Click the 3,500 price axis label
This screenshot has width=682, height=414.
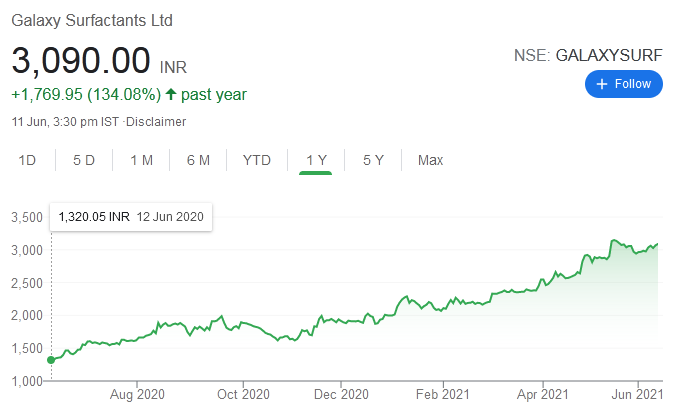coord(26,217)
